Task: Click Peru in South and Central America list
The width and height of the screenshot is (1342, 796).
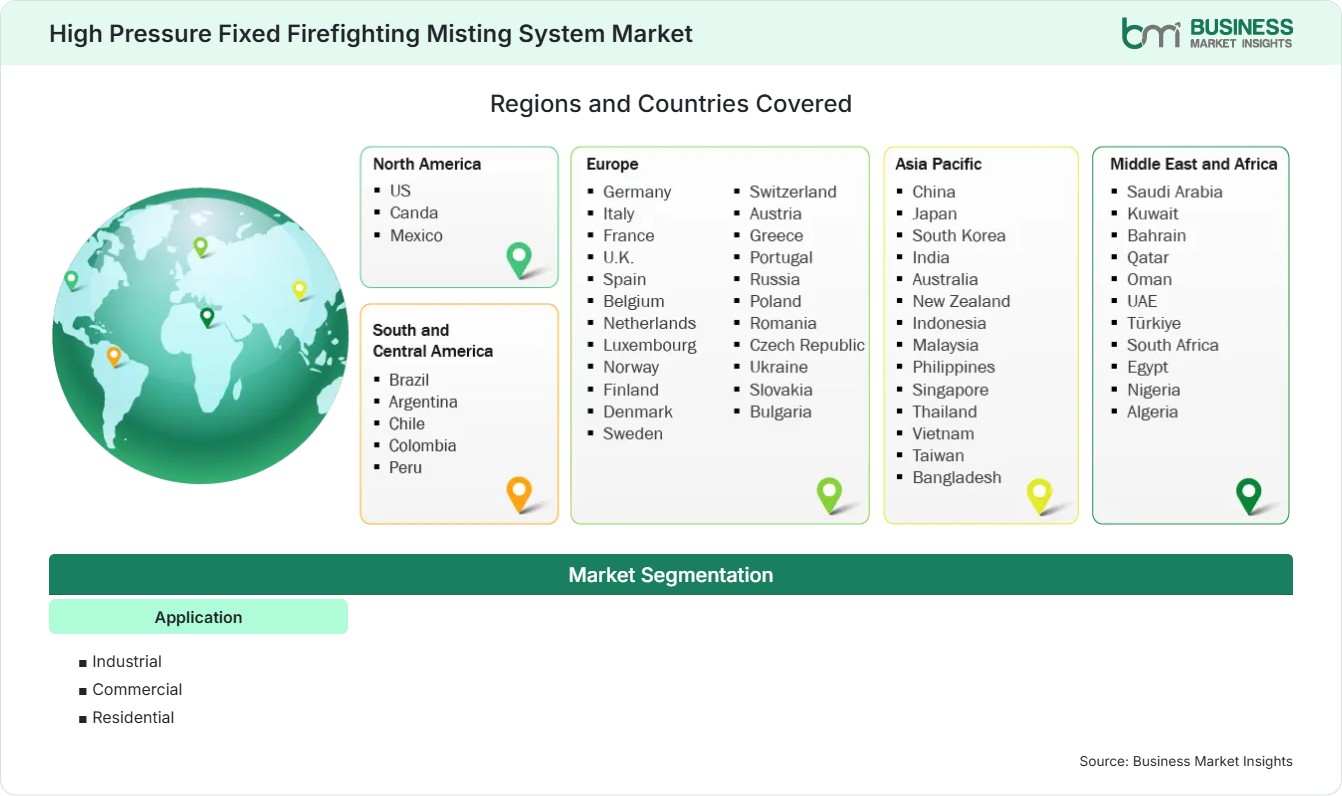Action: [x=405, y=467]
